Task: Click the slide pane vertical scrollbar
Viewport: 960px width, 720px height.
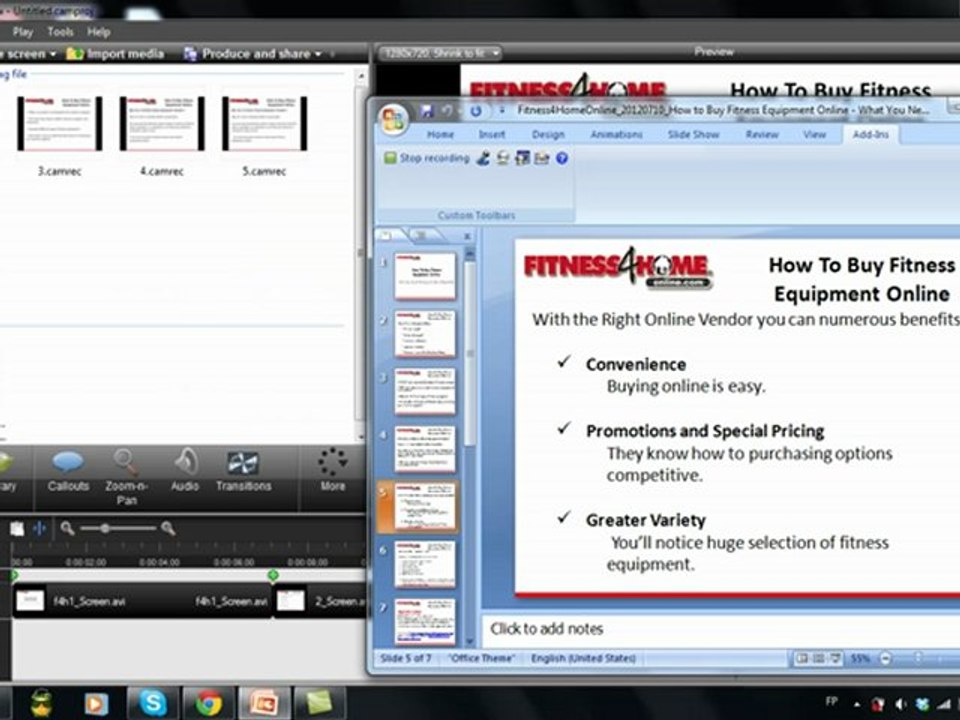Action: [470, 355]
